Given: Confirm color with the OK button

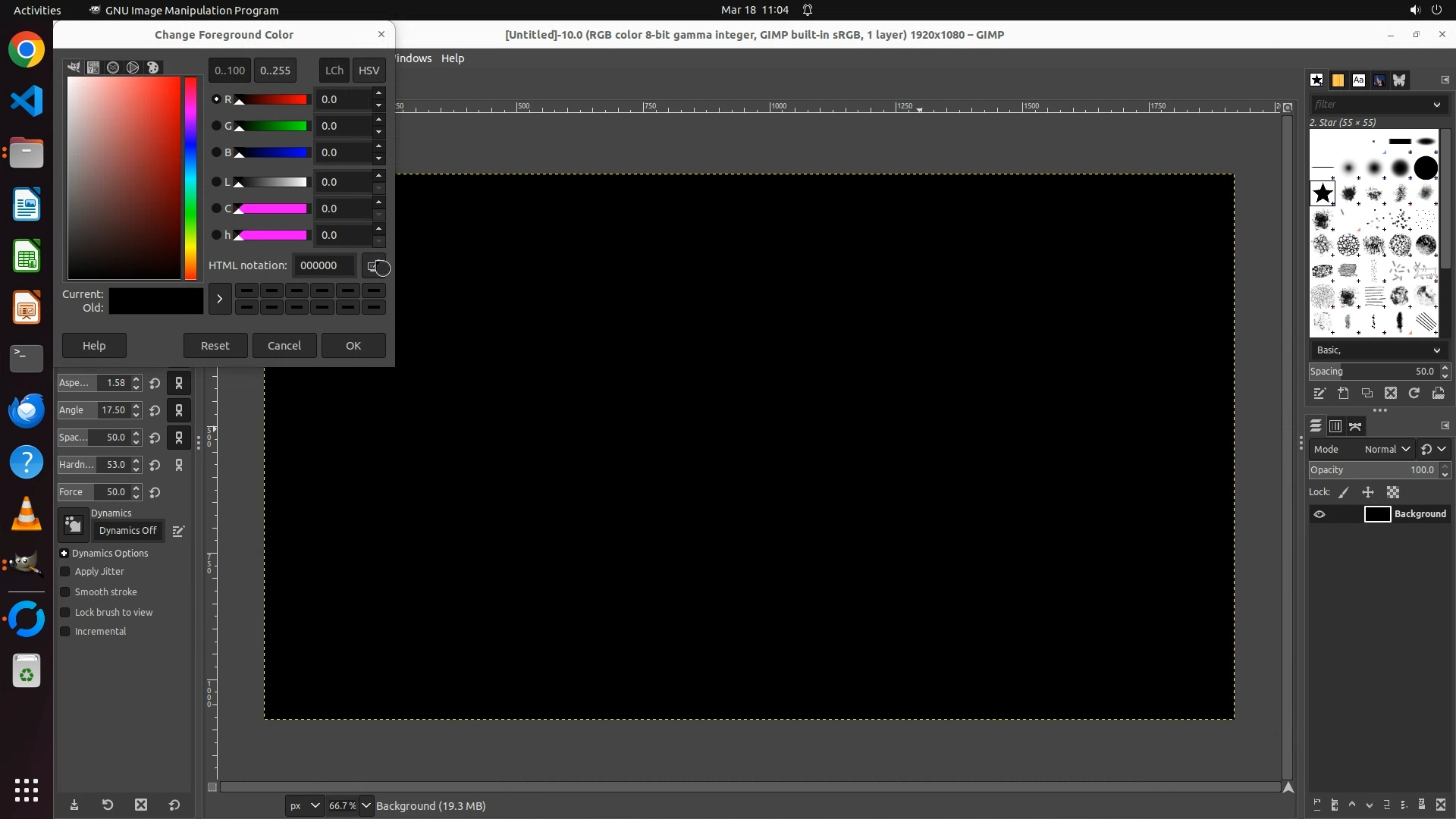Looking at the screenshot, I should pos(353,346).
